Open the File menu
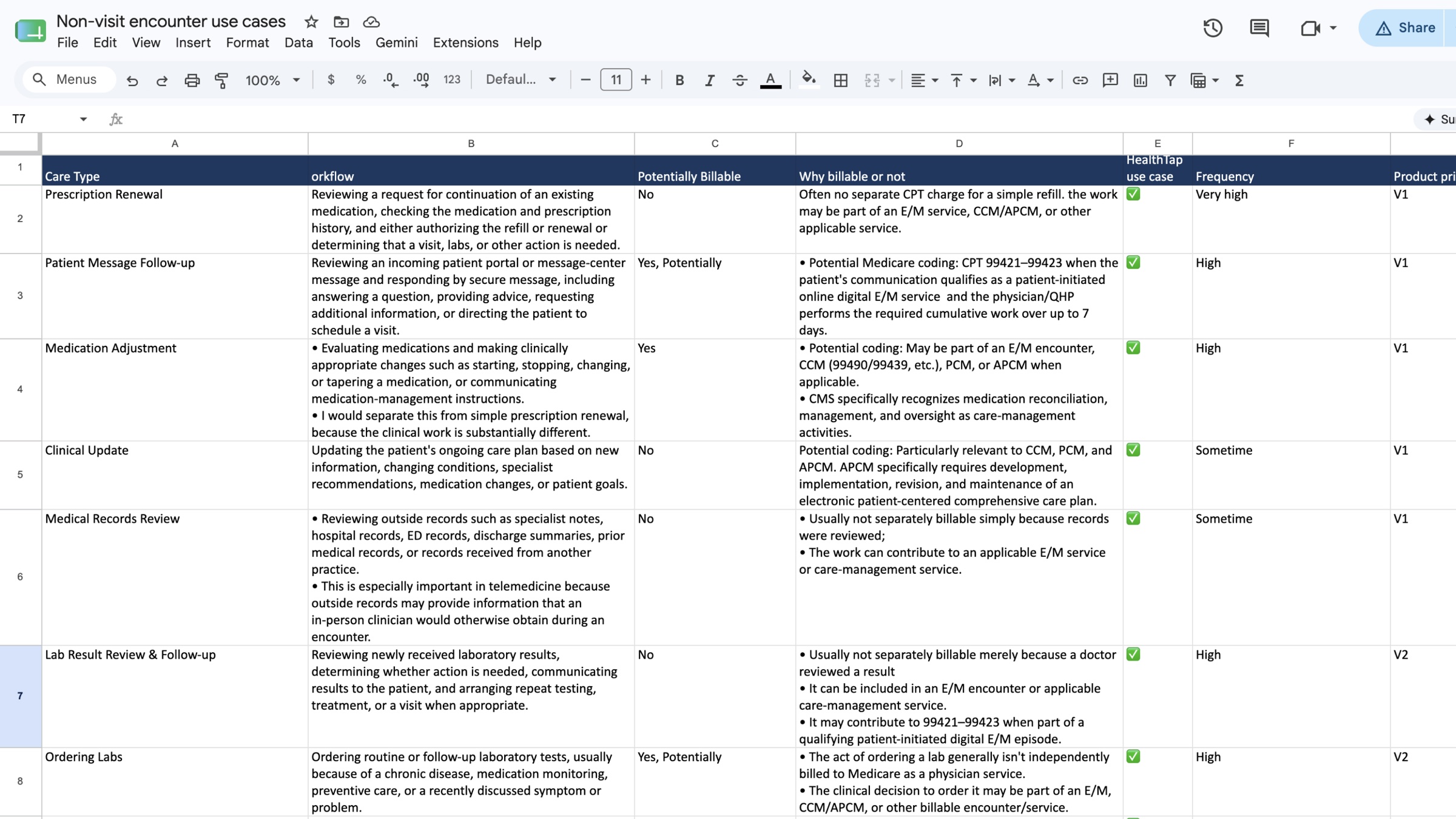Screen dimensions: 1456x819 (67, 42)
